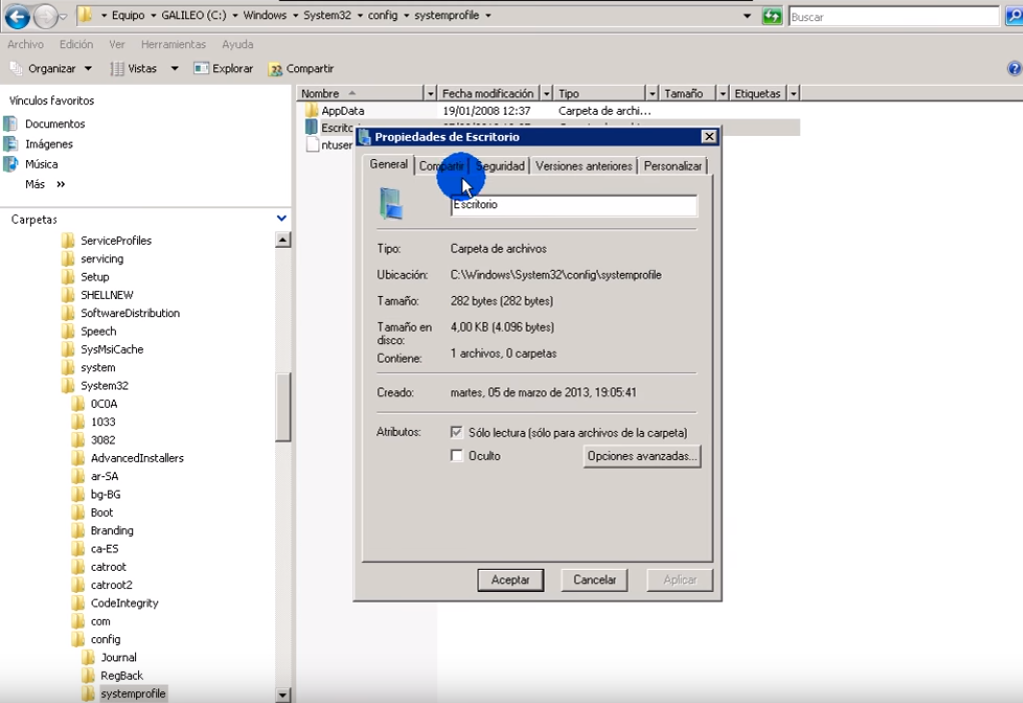Click the Buscar search box
This screenshot has width=1023, height=703.
[x=893, y=17]
